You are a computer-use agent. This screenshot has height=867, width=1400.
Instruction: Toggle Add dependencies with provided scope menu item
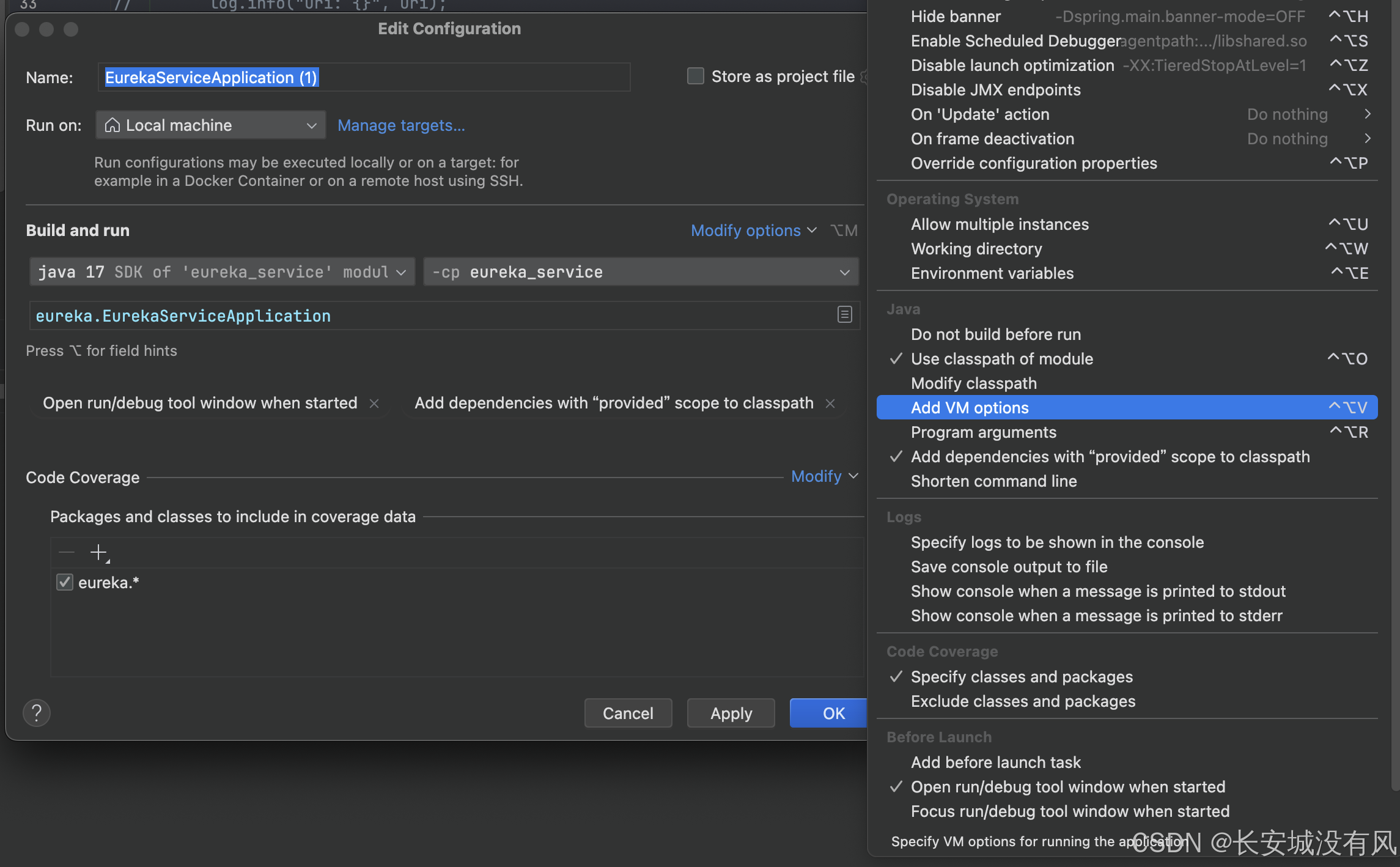(1127, 457)
